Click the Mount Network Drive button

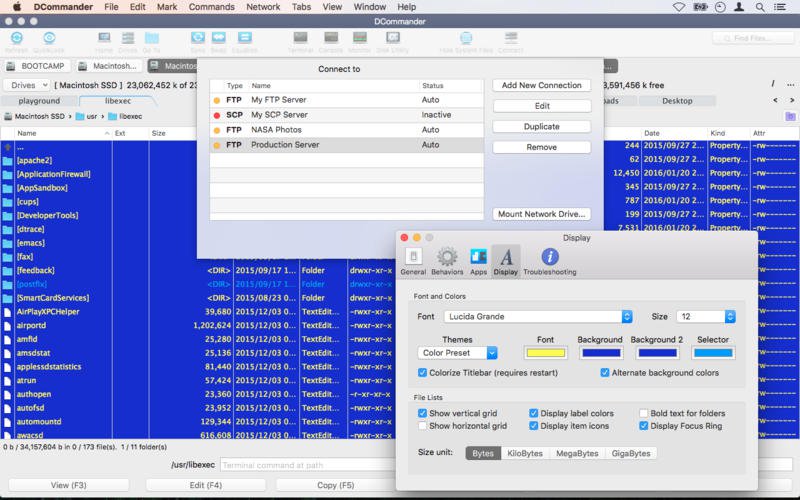coord(541,214)
